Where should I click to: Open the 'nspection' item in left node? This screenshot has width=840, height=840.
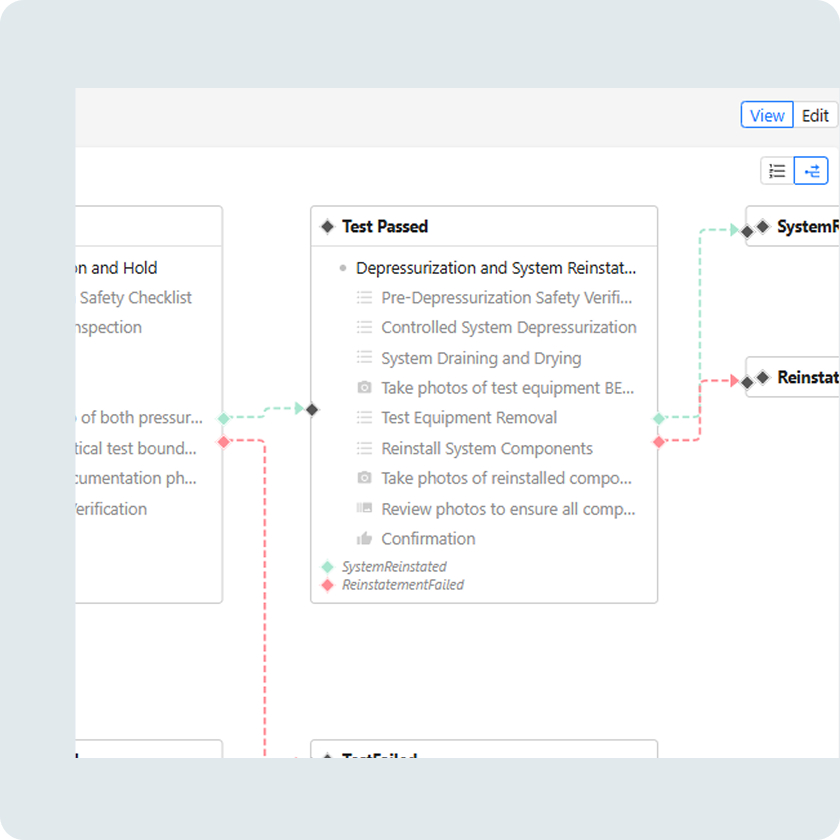[109, 327]
